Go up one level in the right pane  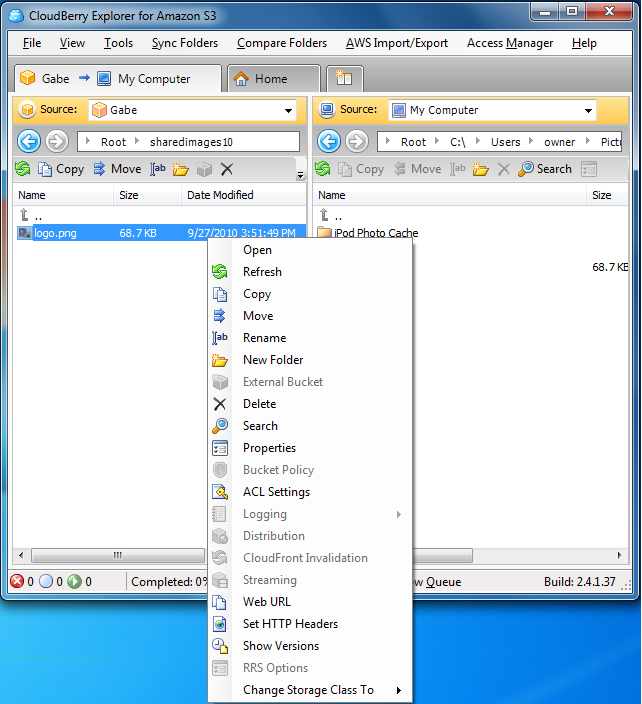click(x=330, y=216)
